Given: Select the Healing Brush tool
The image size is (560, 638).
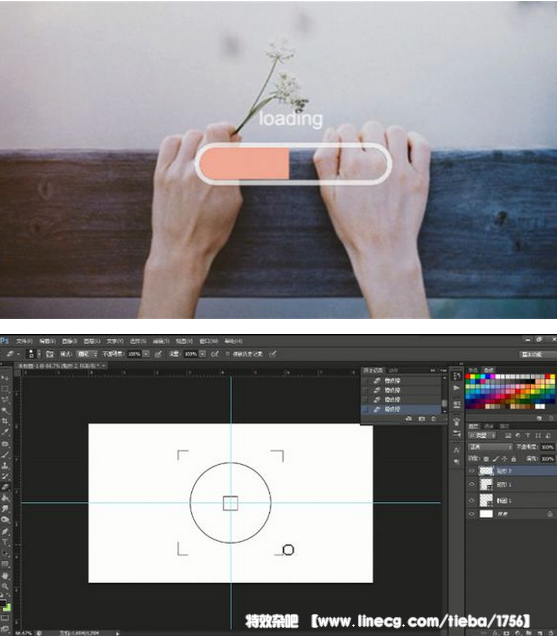Looking at the screenshot, I should click(x=5, y=444).
